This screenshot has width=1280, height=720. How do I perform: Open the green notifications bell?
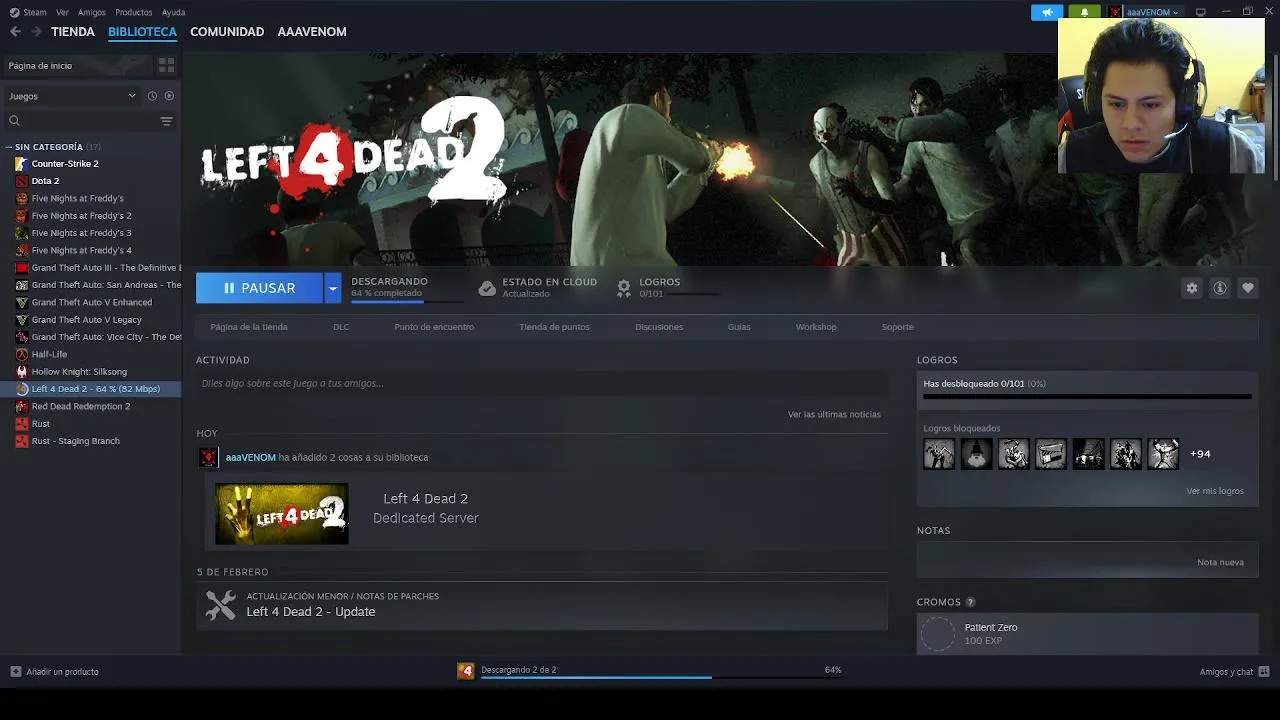[x=1084, y=12]
